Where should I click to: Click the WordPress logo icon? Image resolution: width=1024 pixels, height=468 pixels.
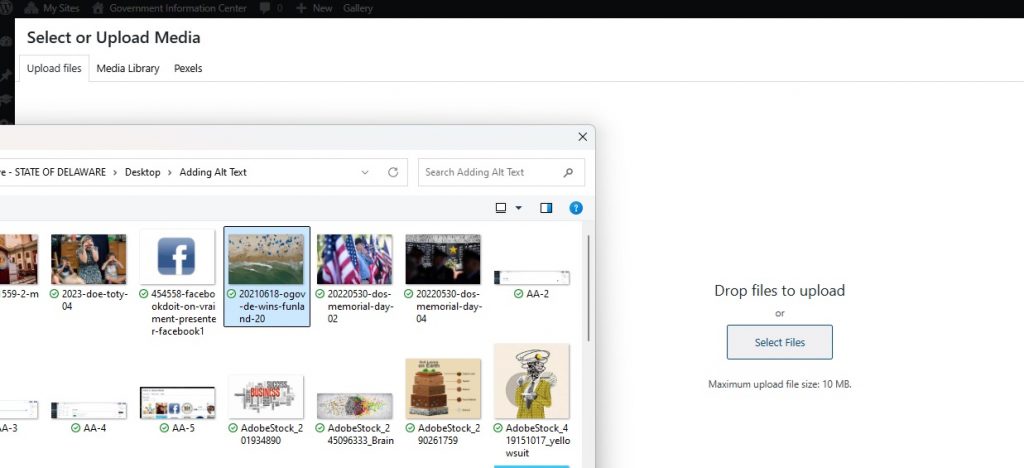click(x=6, y=8)
